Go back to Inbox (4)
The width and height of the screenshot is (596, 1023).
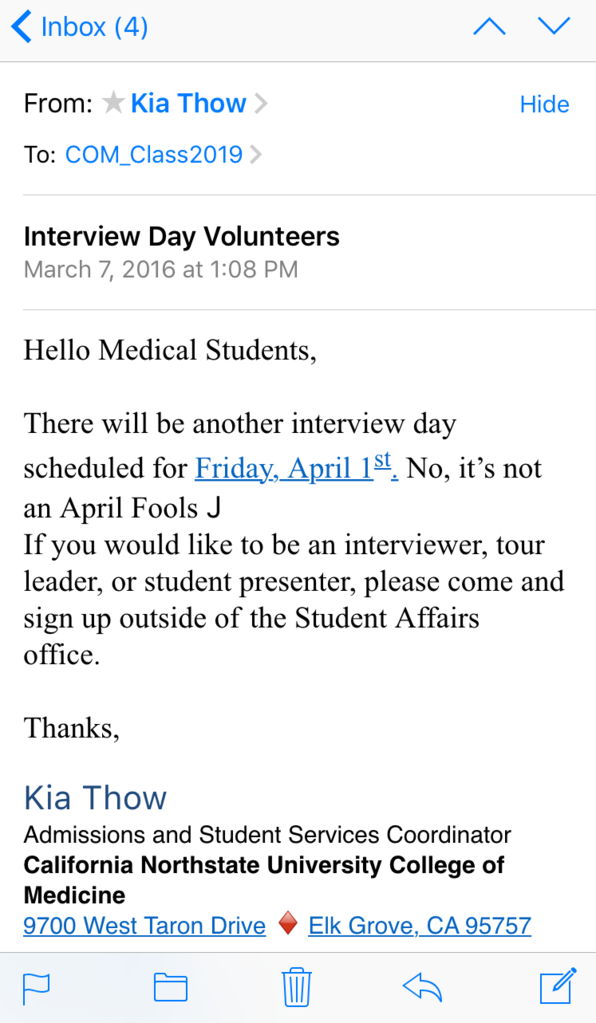[x=80, y=27]
